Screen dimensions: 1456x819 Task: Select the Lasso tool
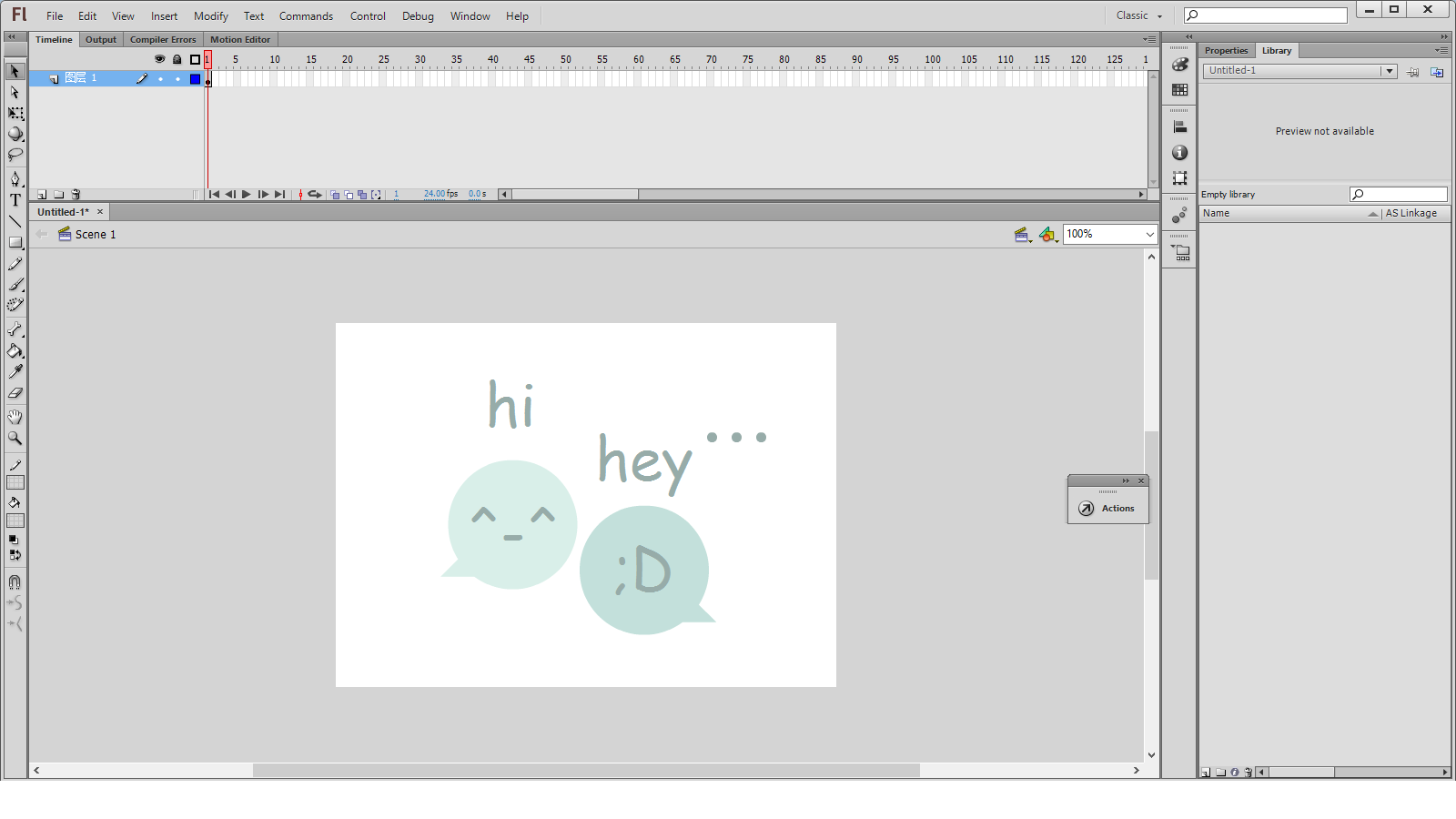pyautogui.click(x=15, y=155)
